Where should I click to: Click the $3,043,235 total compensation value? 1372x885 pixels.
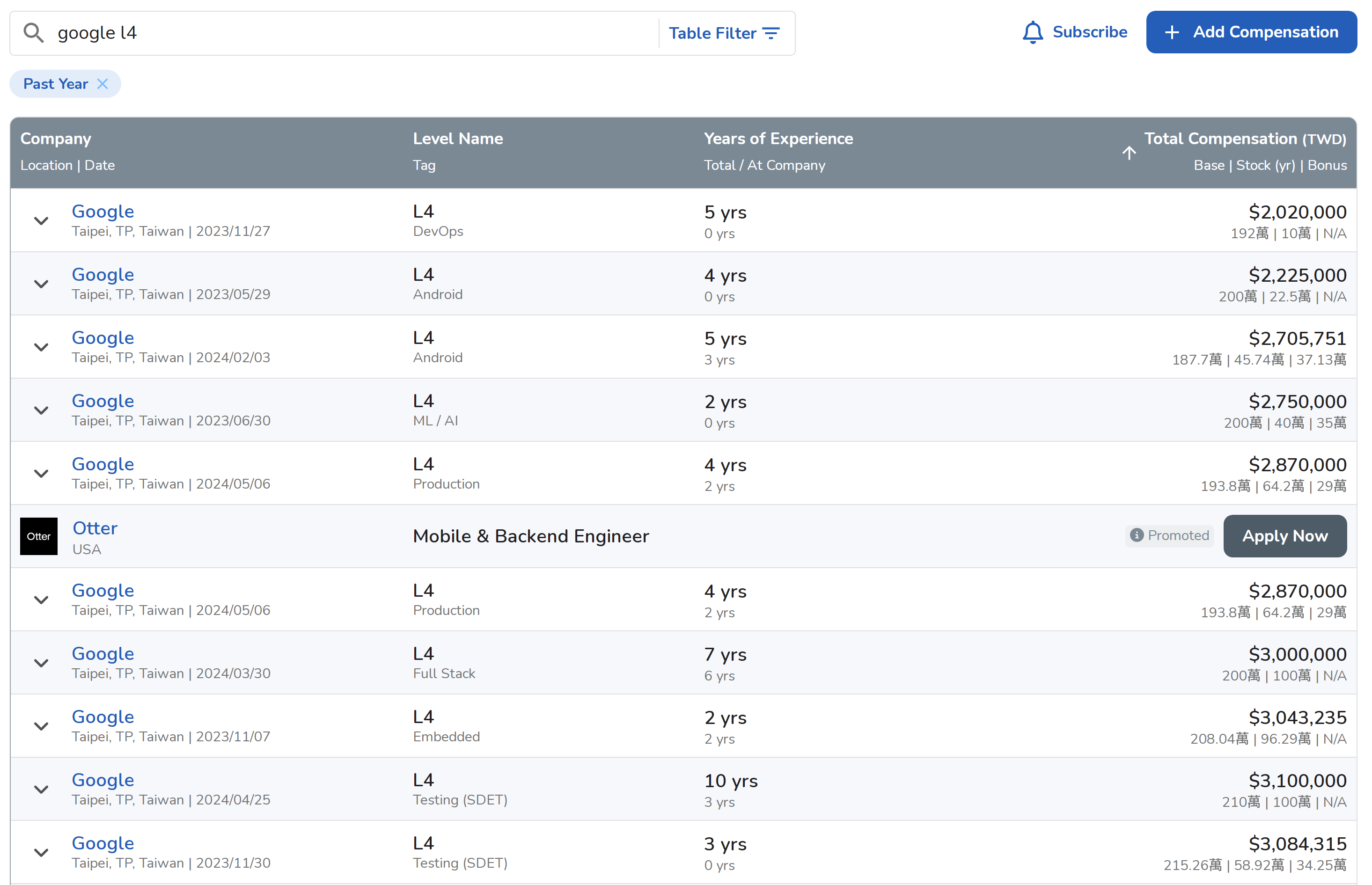coord(1297,718)
